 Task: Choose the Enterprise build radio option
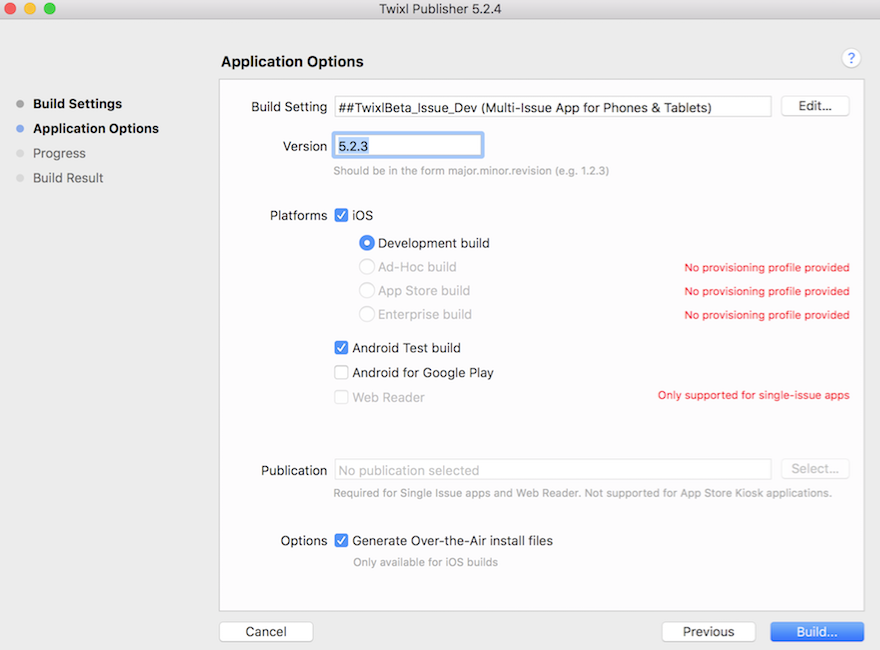(366, 314)
